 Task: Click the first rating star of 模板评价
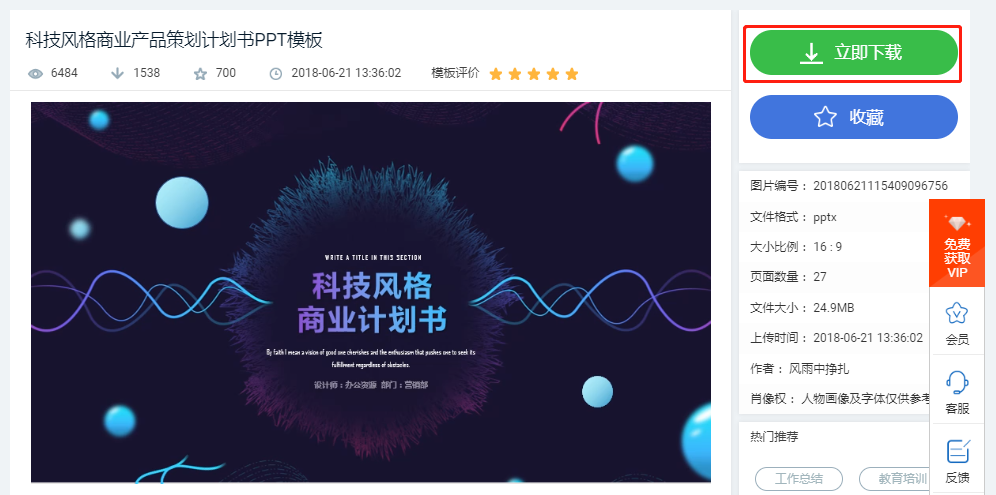click(x=496, y=74)
